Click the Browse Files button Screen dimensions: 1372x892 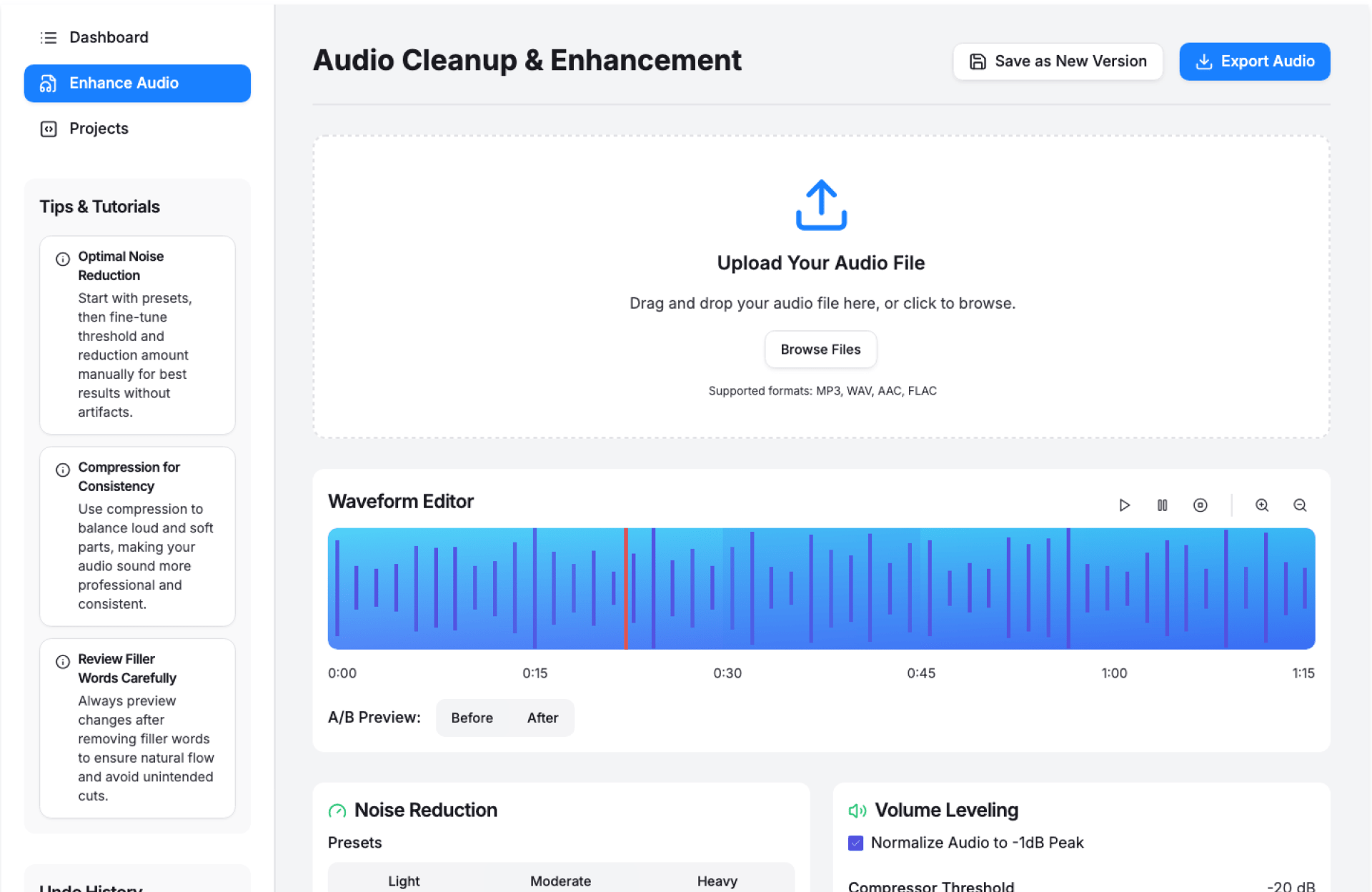tap(820, 350)
